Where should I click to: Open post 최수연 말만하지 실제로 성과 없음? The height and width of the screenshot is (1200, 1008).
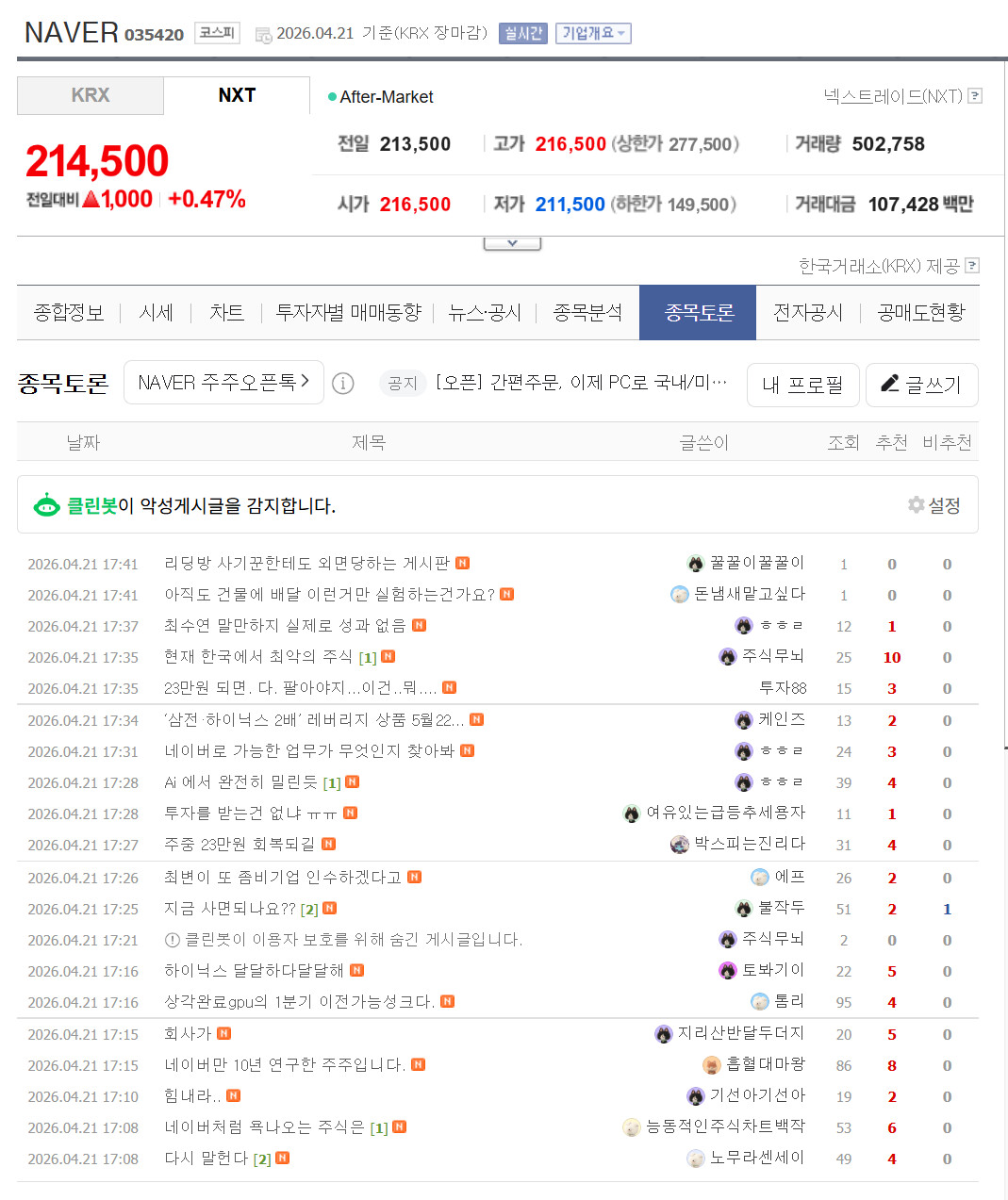pos(285,625)
